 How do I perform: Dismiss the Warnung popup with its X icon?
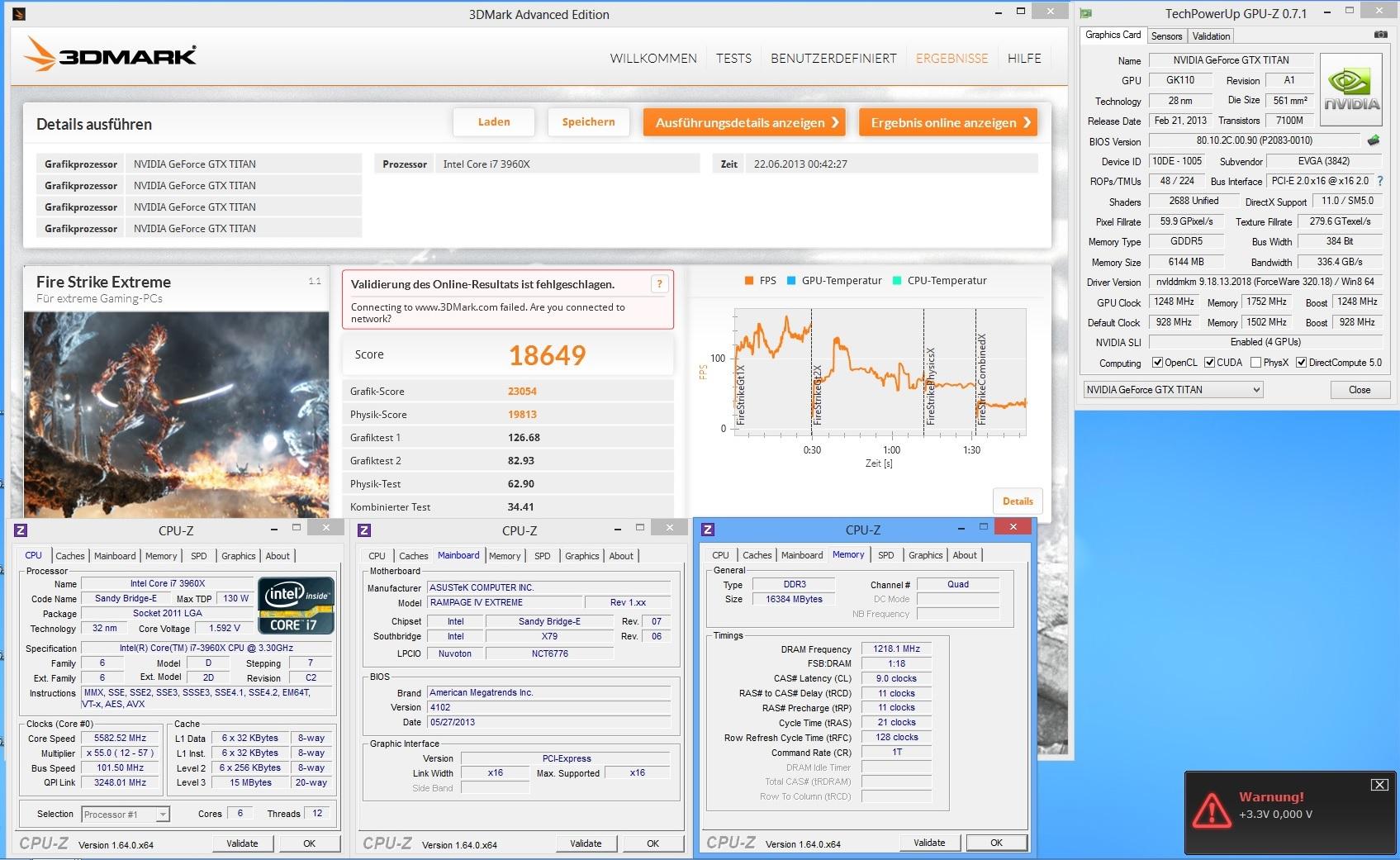(1379, 785)
